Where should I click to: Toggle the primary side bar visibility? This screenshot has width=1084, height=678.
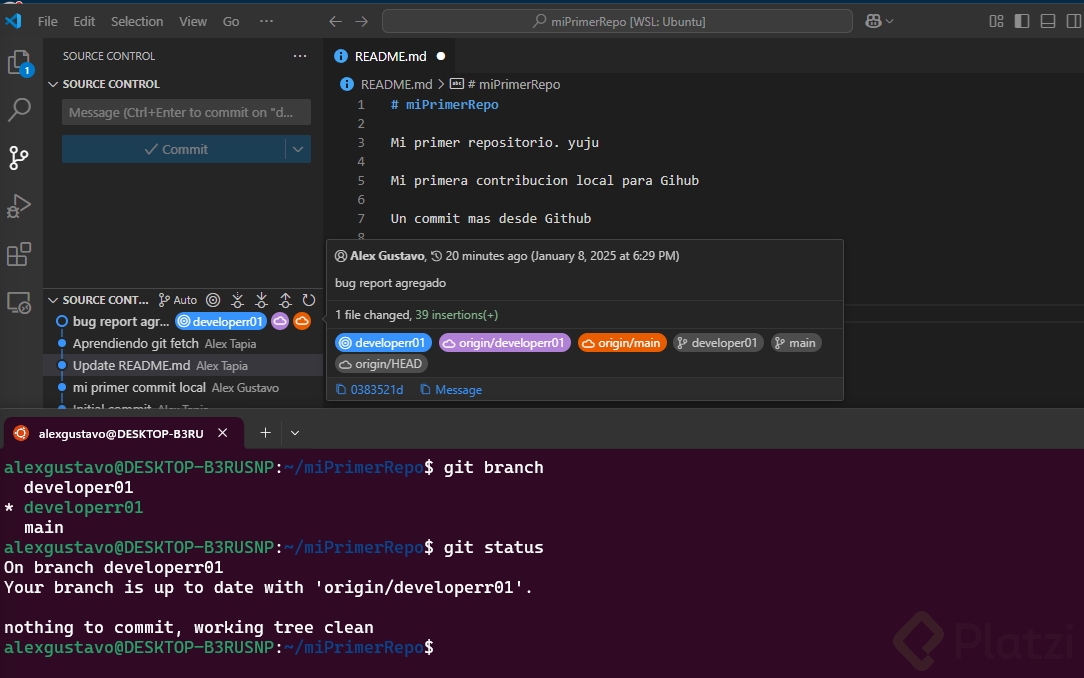[x=1022, y=21]
